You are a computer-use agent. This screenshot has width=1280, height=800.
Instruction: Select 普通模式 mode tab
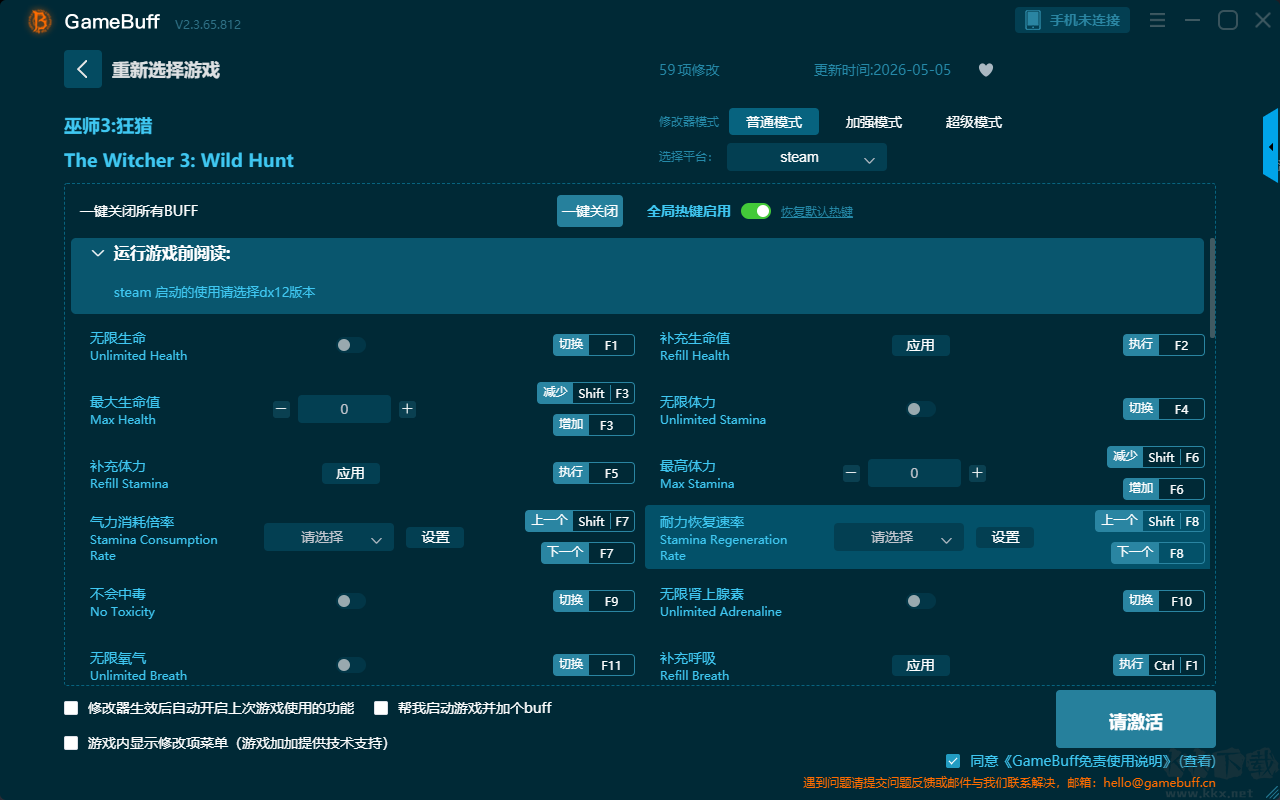click(774, 122)
